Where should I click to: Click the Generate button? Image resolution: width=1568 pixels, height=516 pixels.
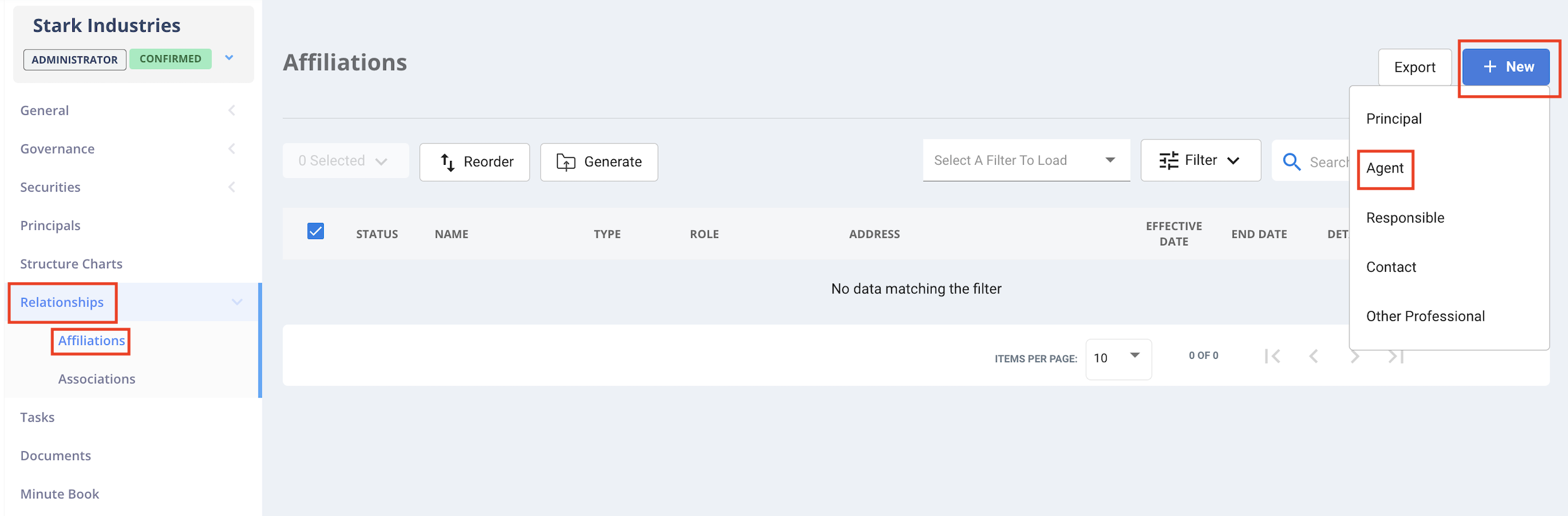click(x=599, y=162)
